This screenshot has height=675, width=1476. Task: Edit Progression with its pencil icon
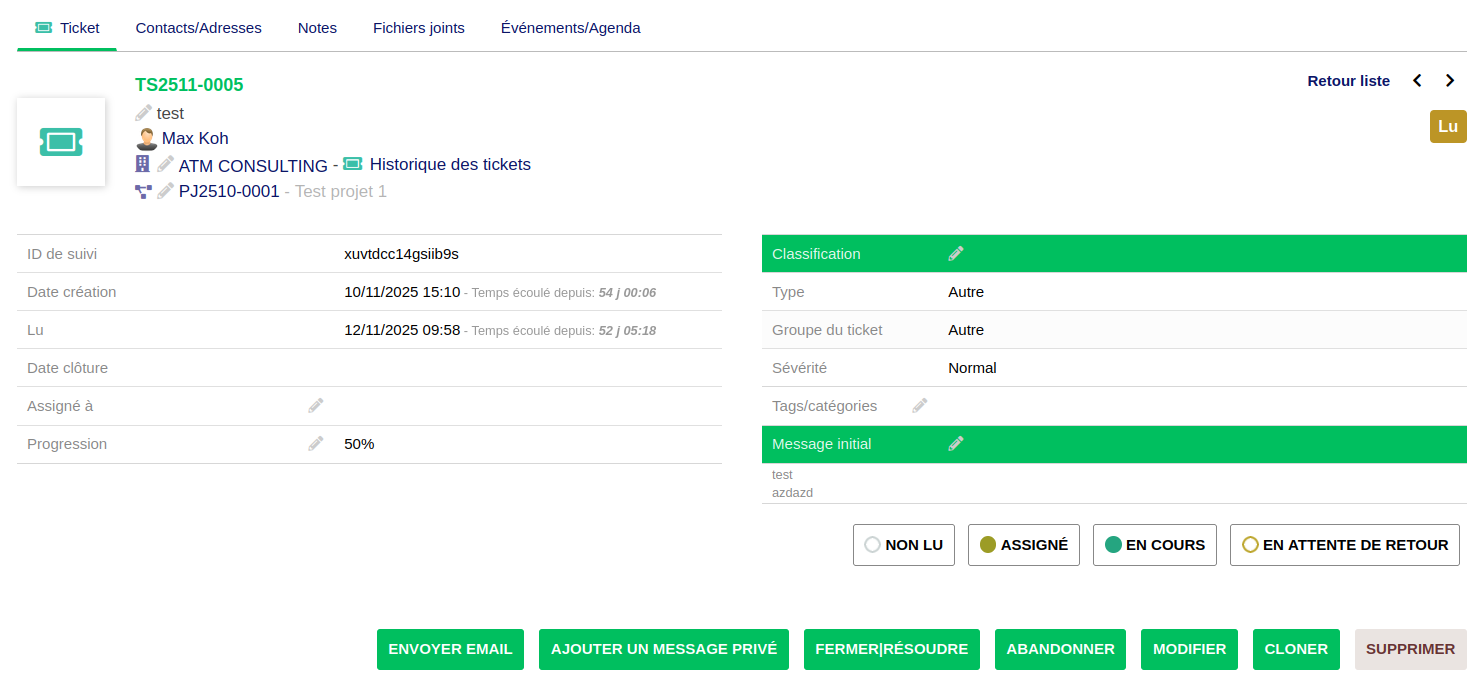point(316,444)
